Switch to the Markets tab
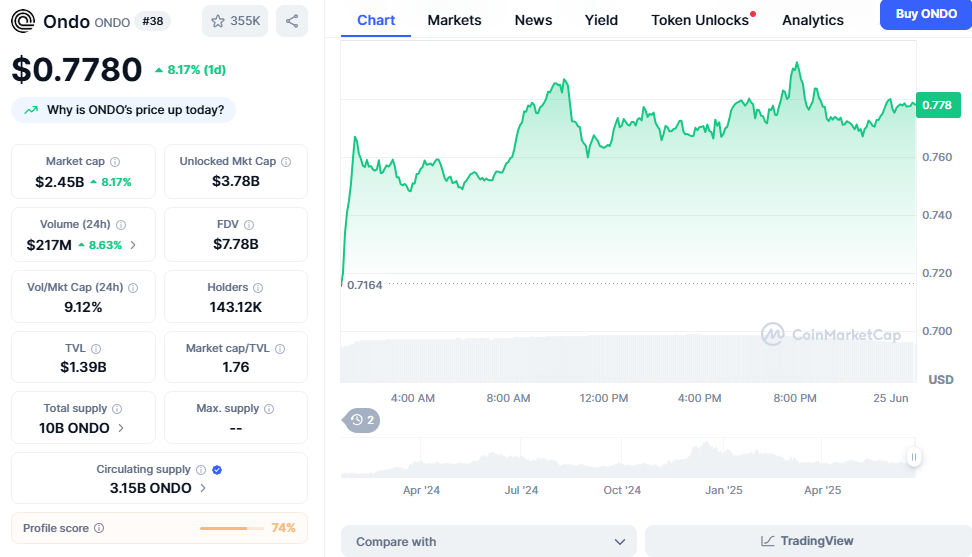The height and width of the screenshot is (557, 972). pyautogui.click(x=454, y=20)
